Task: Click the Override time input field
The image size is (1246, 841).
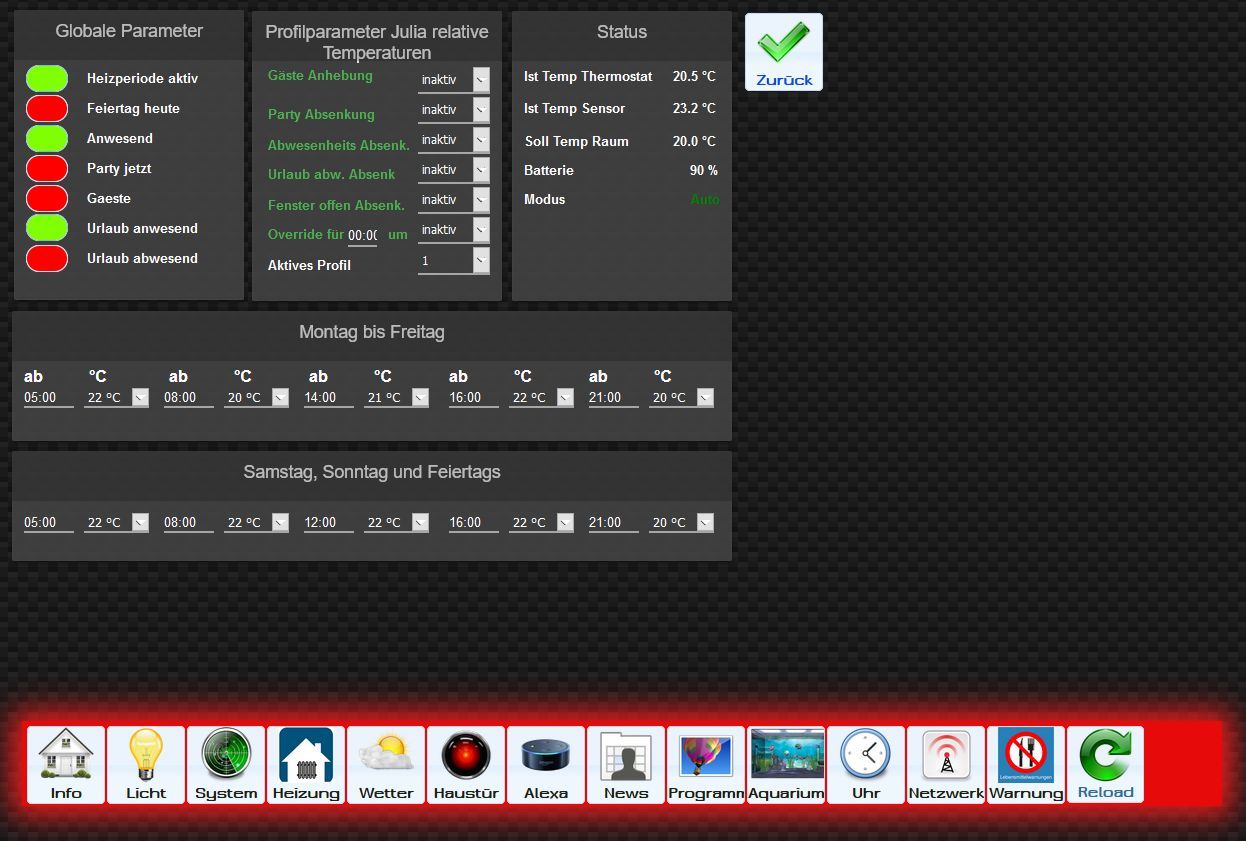Action: 362,235
